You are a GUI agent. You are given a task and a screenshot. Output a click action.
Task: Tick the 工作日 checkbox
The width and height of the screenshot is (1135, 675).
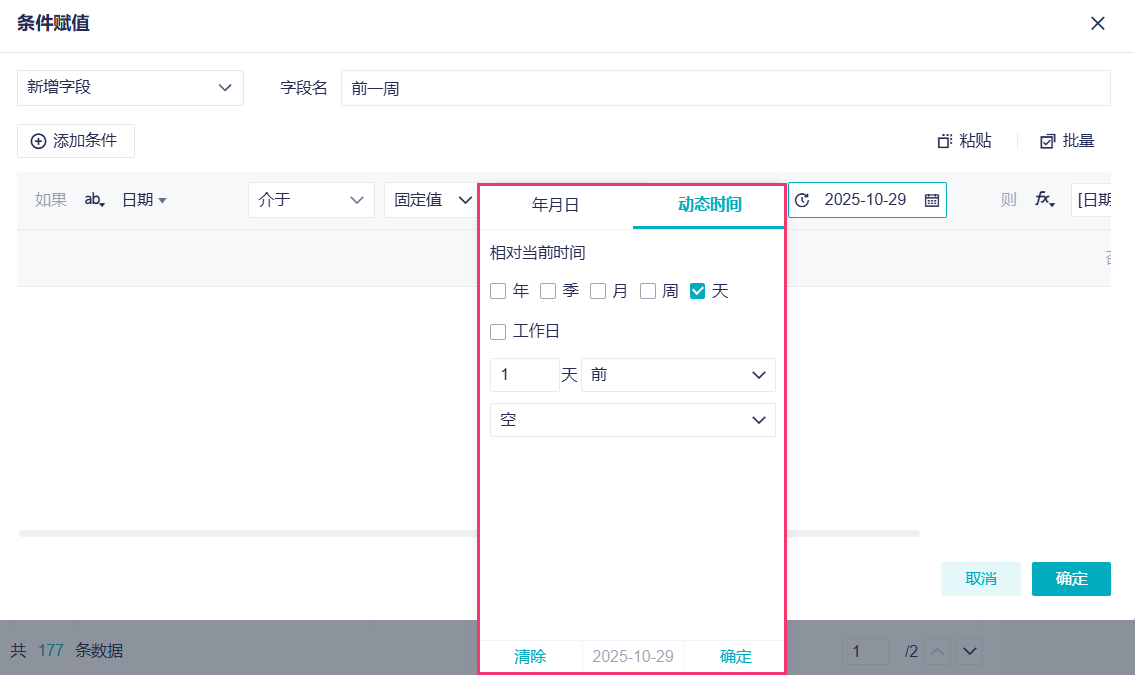tap(498, 331)
